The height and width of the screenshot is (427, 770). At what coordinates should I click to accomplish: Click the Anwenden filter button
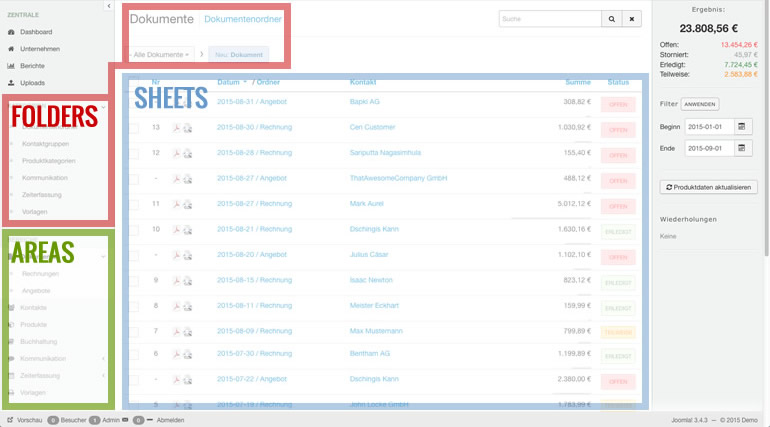pos(700,104)
